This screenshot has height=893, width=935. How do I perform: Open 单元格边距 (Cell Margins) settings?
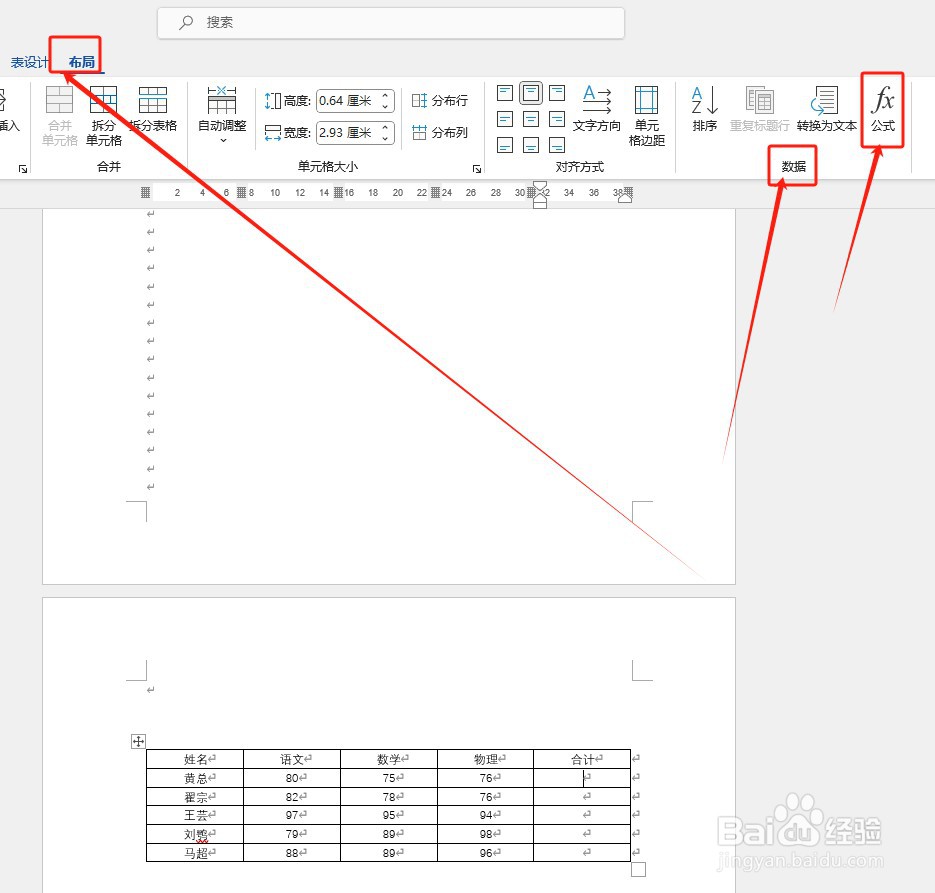click(646, 110)
